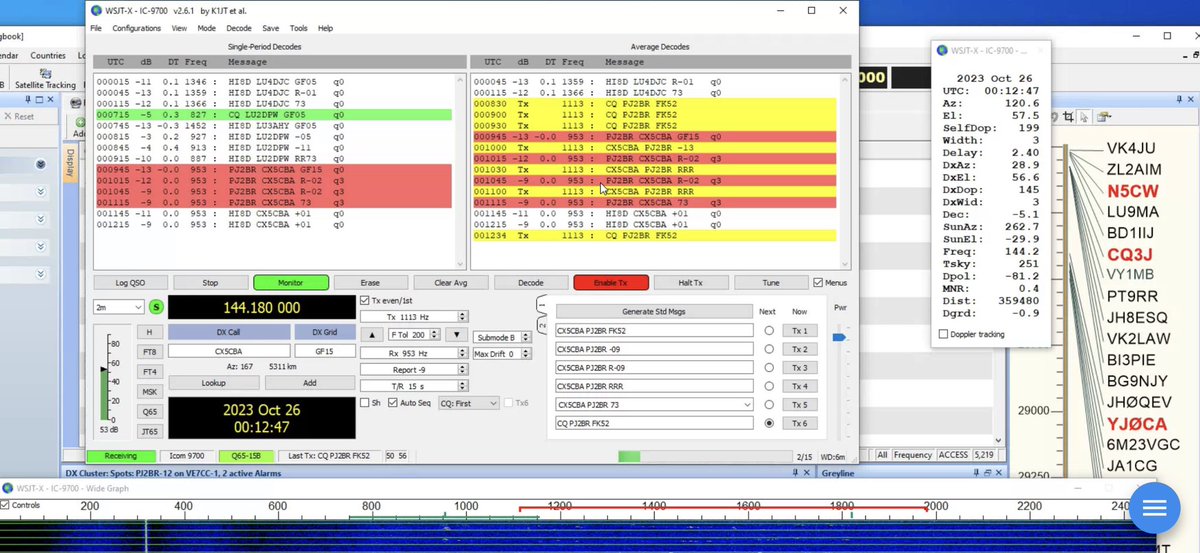Click the Halt Tx button

[691, 283]
